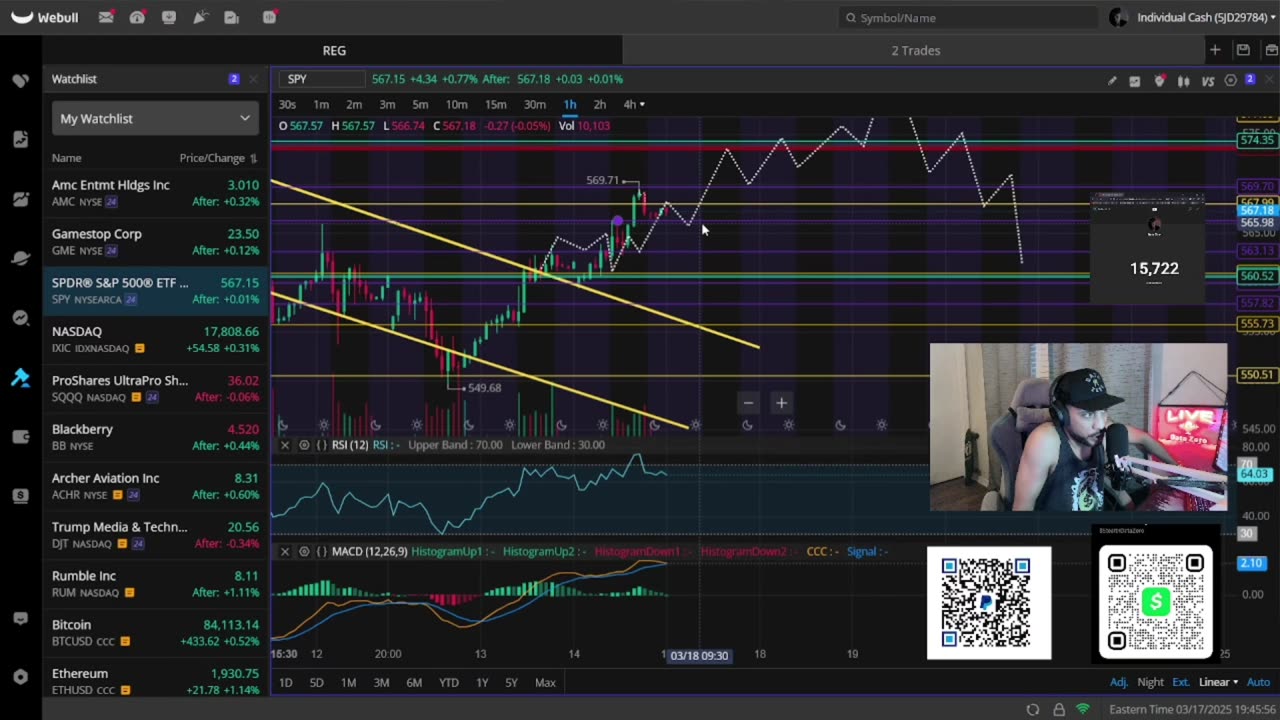Select Amc Entmt Hldgs Inc watchlist row
This screenshot has height=720, width=1280.
[155, 193]
